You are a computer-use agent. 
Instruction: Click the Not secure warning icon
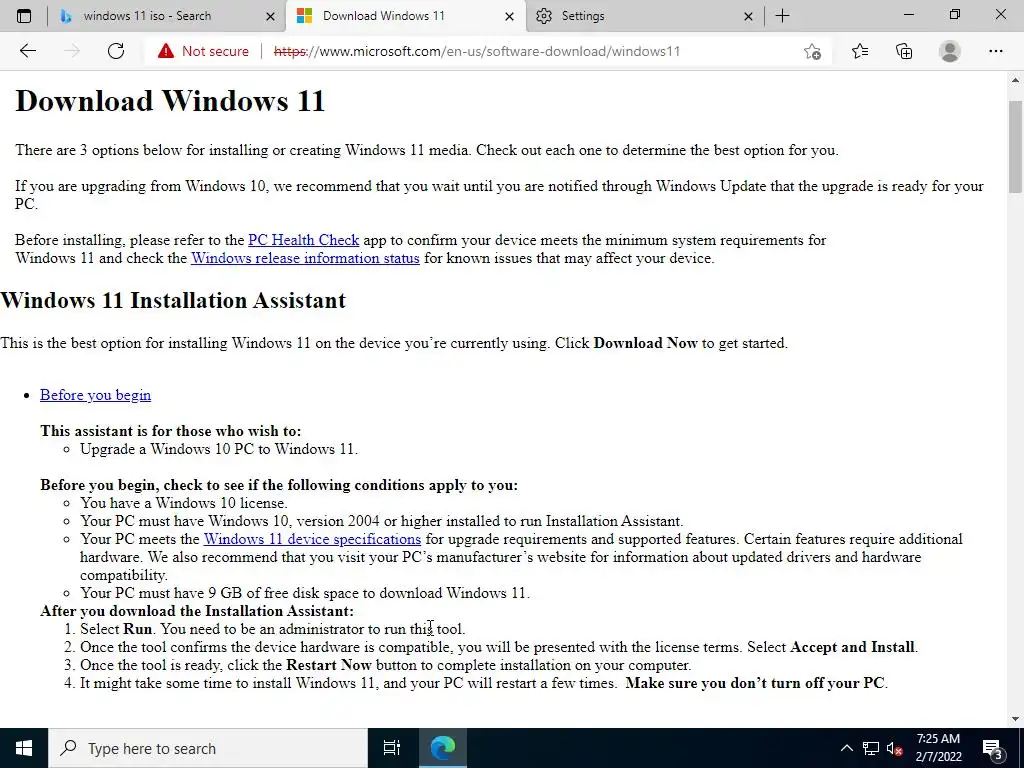[x=166, y=51]
